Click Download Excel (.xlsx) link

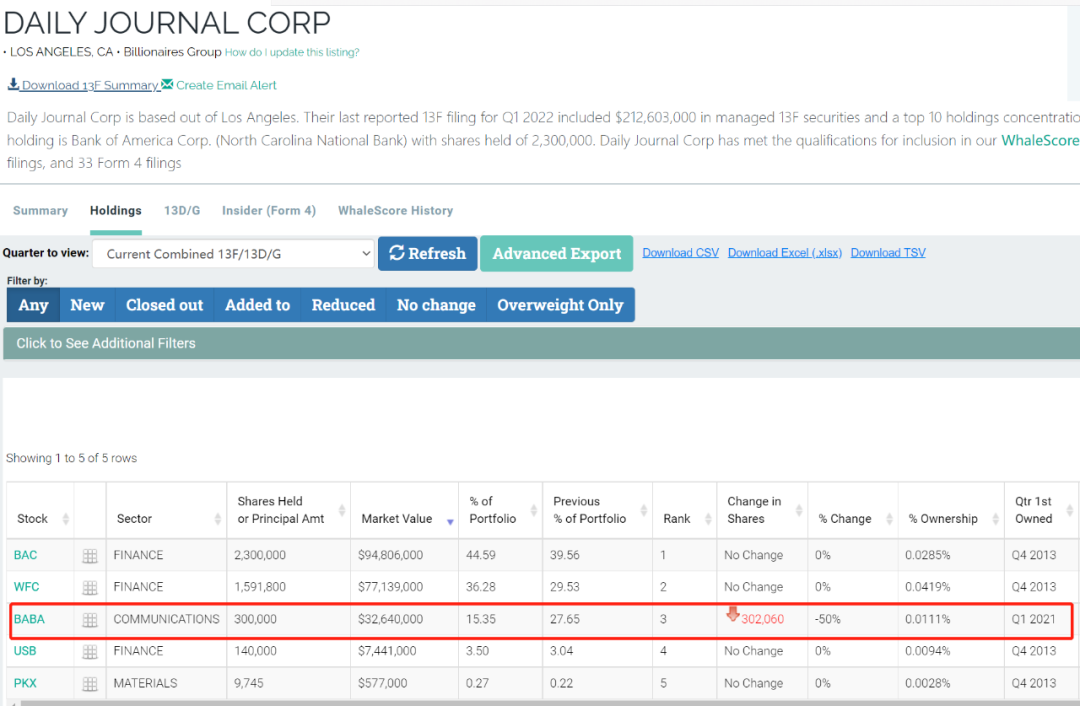pyautogui.click(x=785, y=253)
